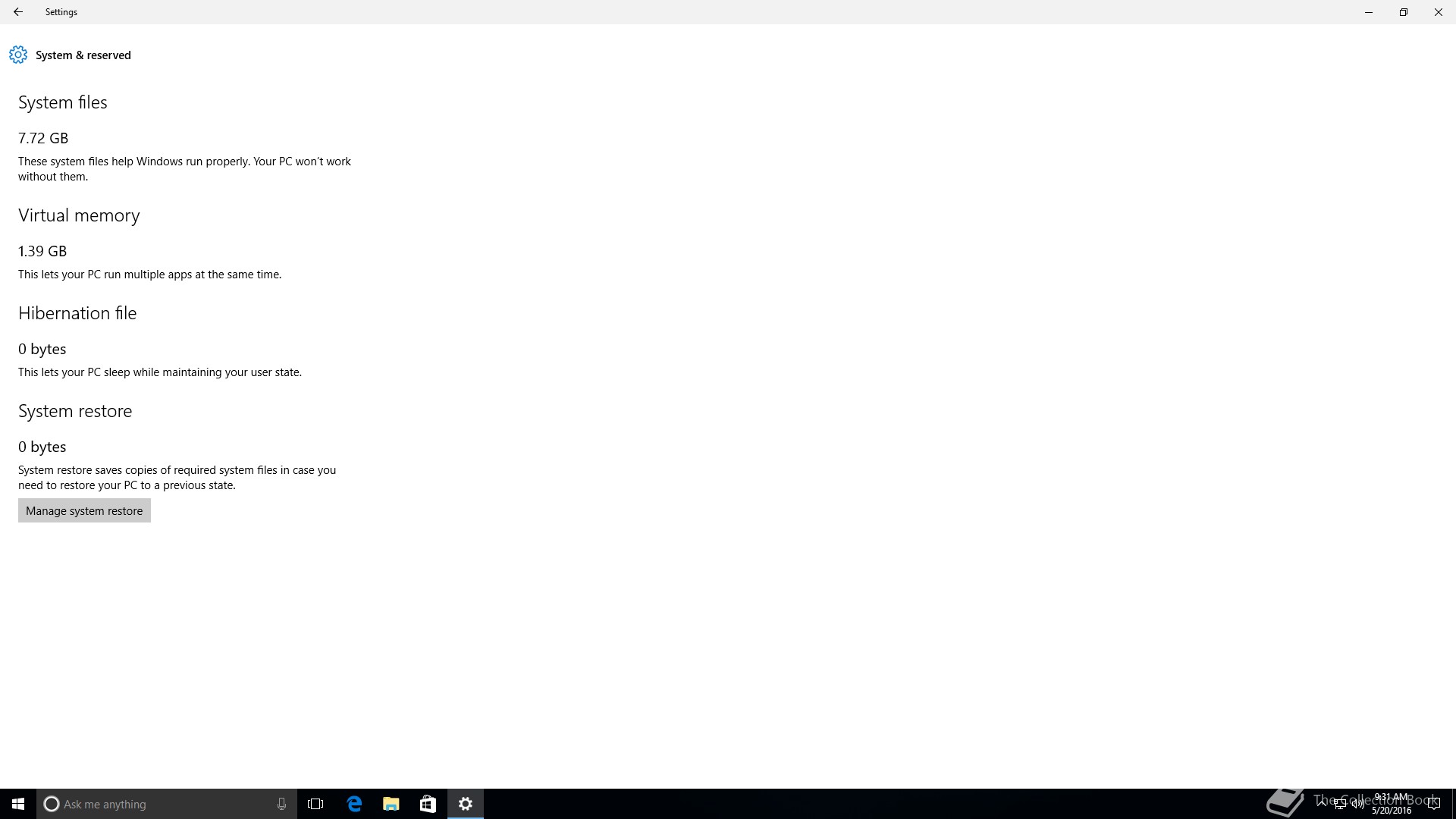Viewport: 1456px width, 819px height.
Task: Restore down the Settings window
Action: click(1404, 12)
